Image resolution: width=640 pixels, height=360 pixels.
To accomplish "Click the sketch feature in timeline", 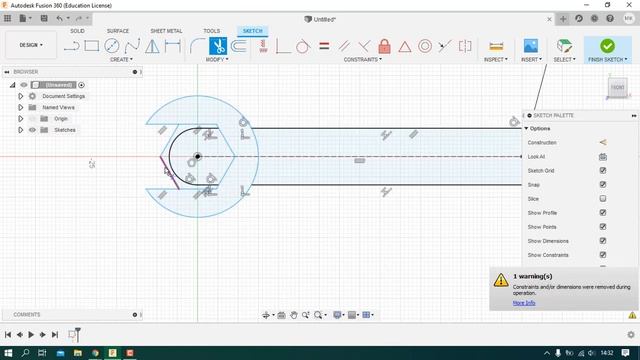I will tap(73, 335).
